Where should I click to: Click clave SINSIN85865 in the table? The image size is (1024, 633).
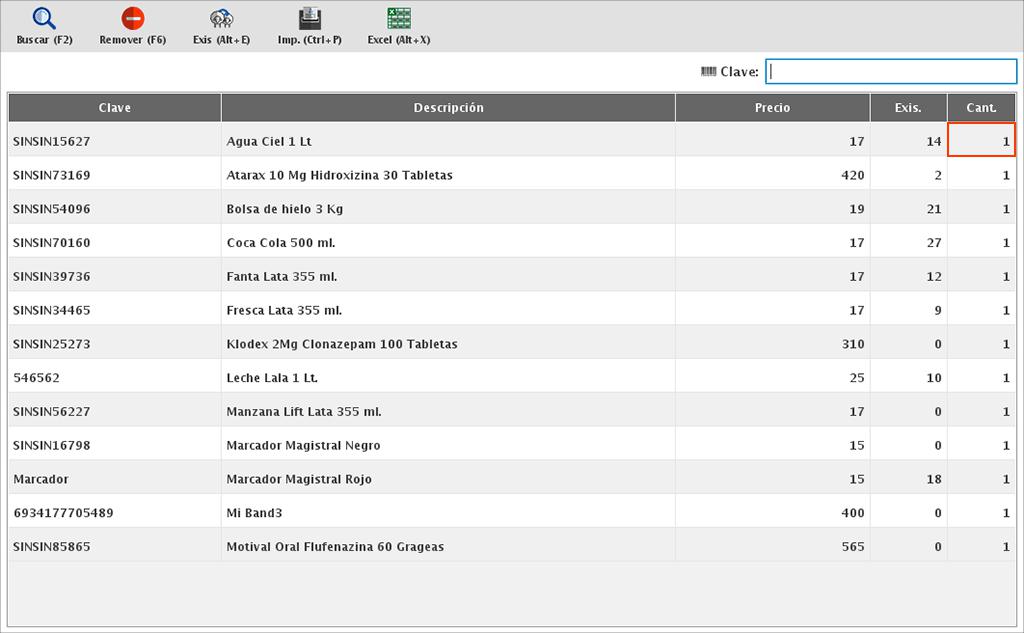point(51,547)
